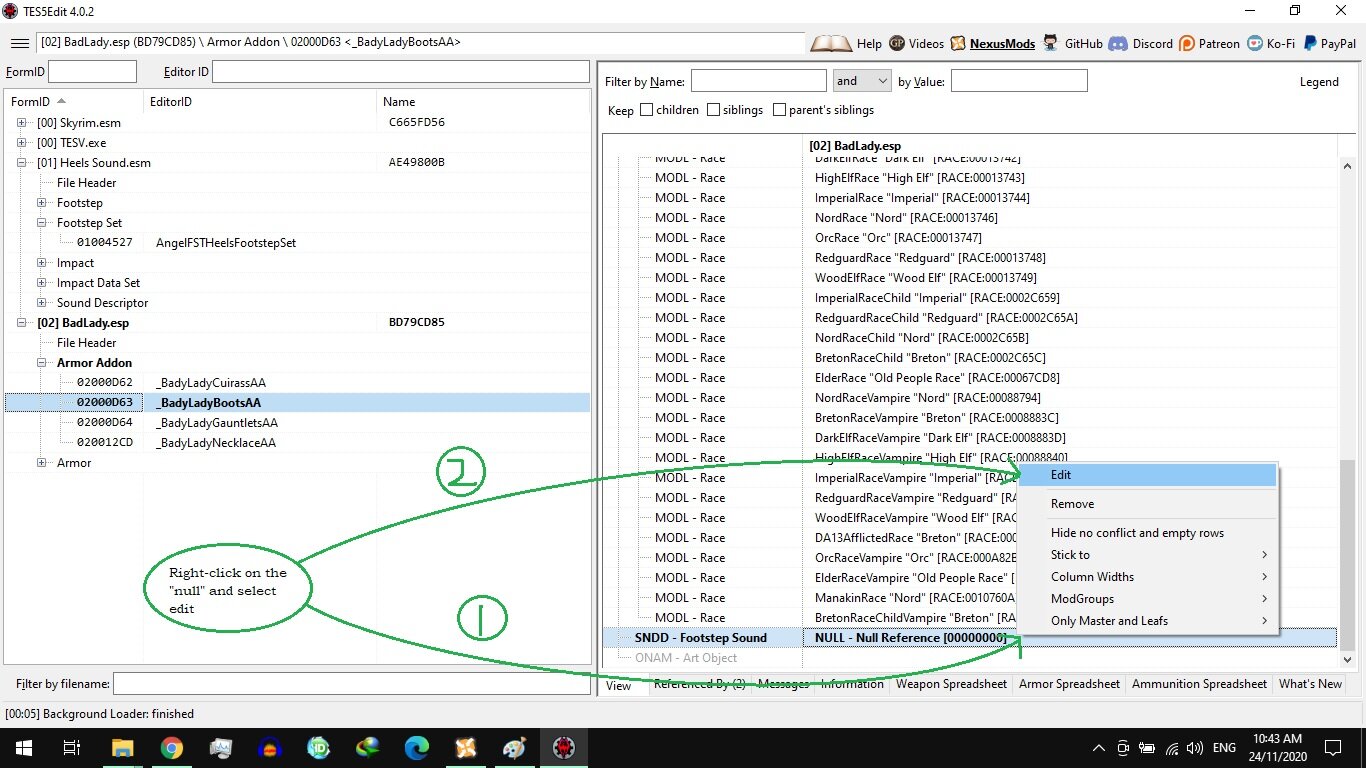Switch to the Armor Spreadsheet tab
The width and height of the screenshot is (1366, 768).
coord(1069,684)
